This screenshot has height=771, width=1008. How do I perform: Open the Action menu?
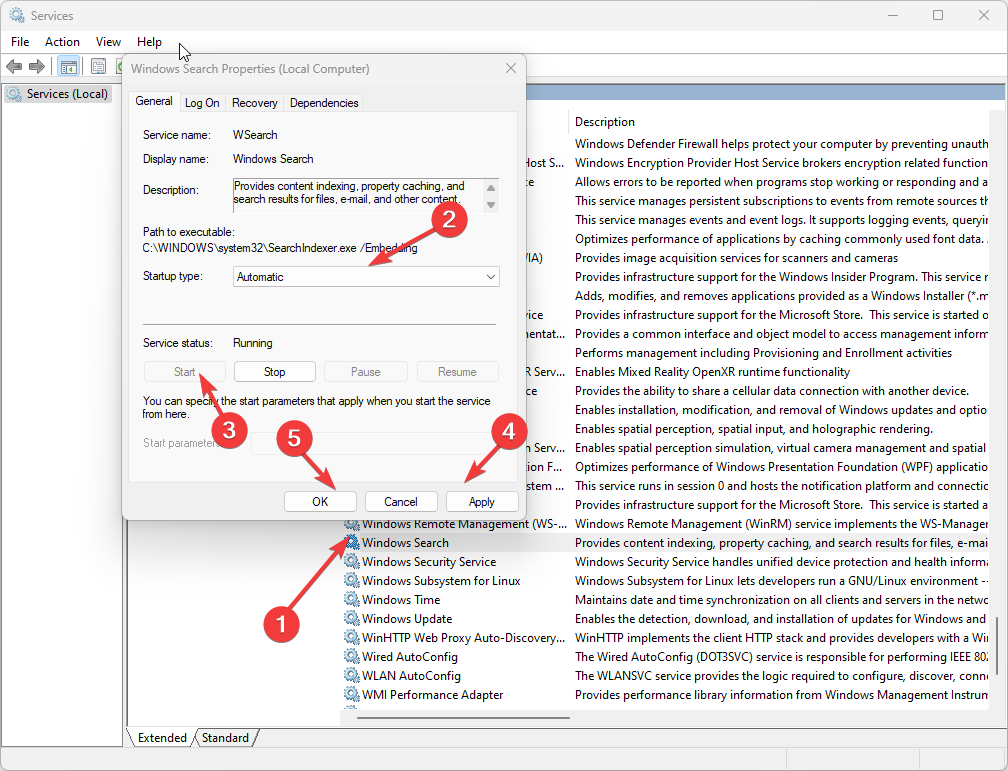62,42
